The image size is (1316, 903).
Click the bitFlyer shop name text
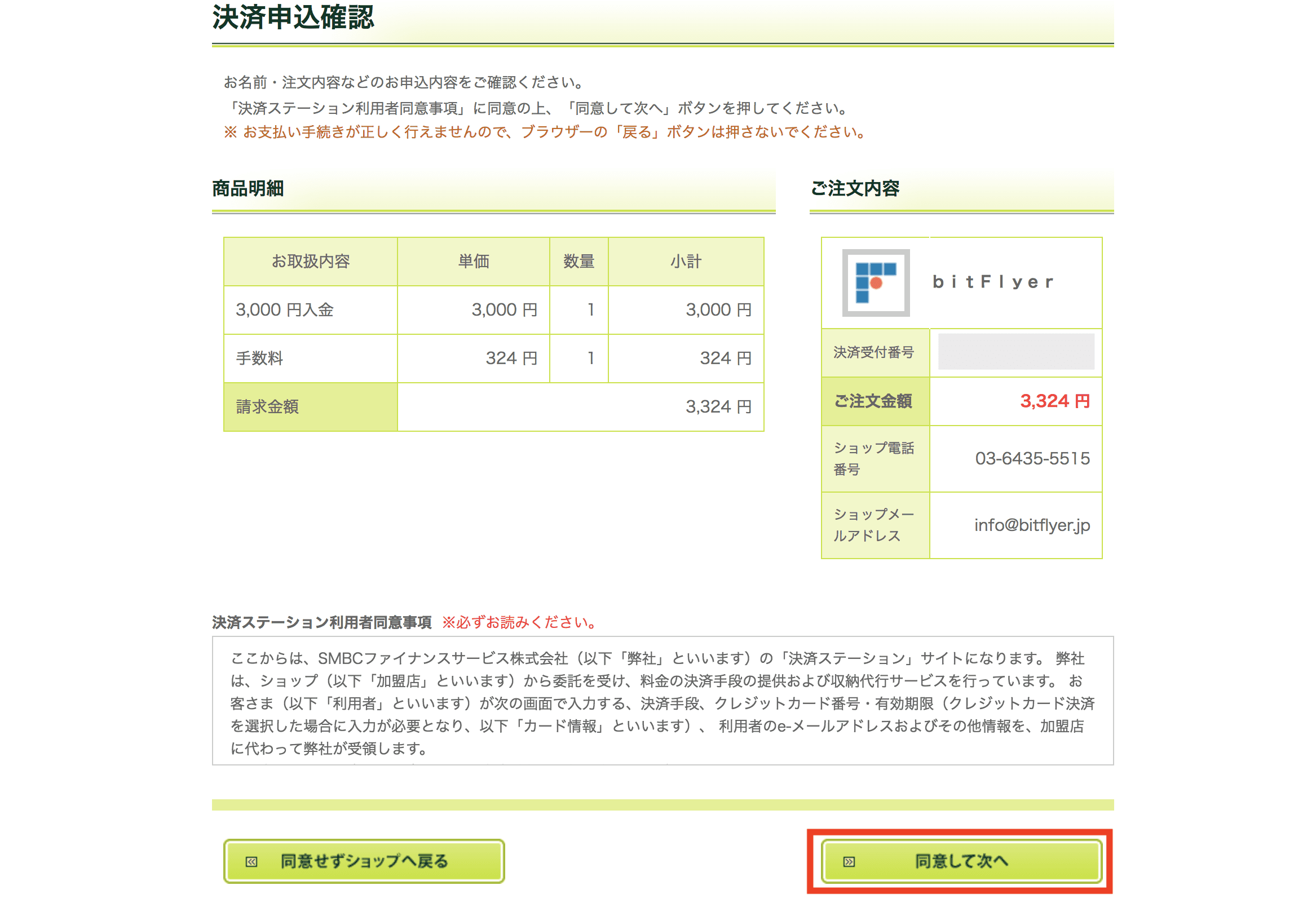click(x=993, y=282)
